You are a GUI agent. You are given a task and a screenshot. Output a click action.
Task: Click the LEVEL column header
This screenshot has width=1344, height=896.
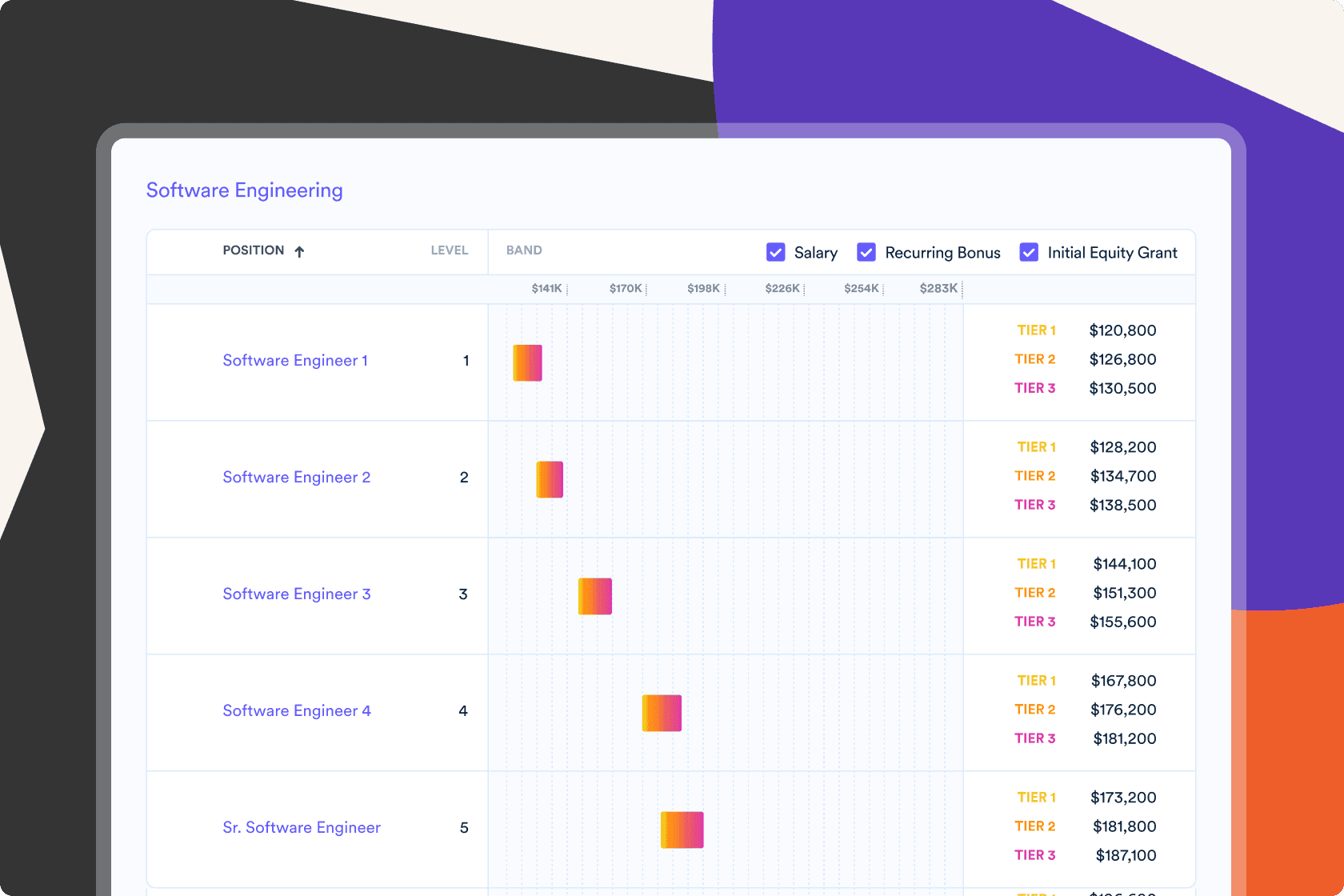(x=450, y=250)
